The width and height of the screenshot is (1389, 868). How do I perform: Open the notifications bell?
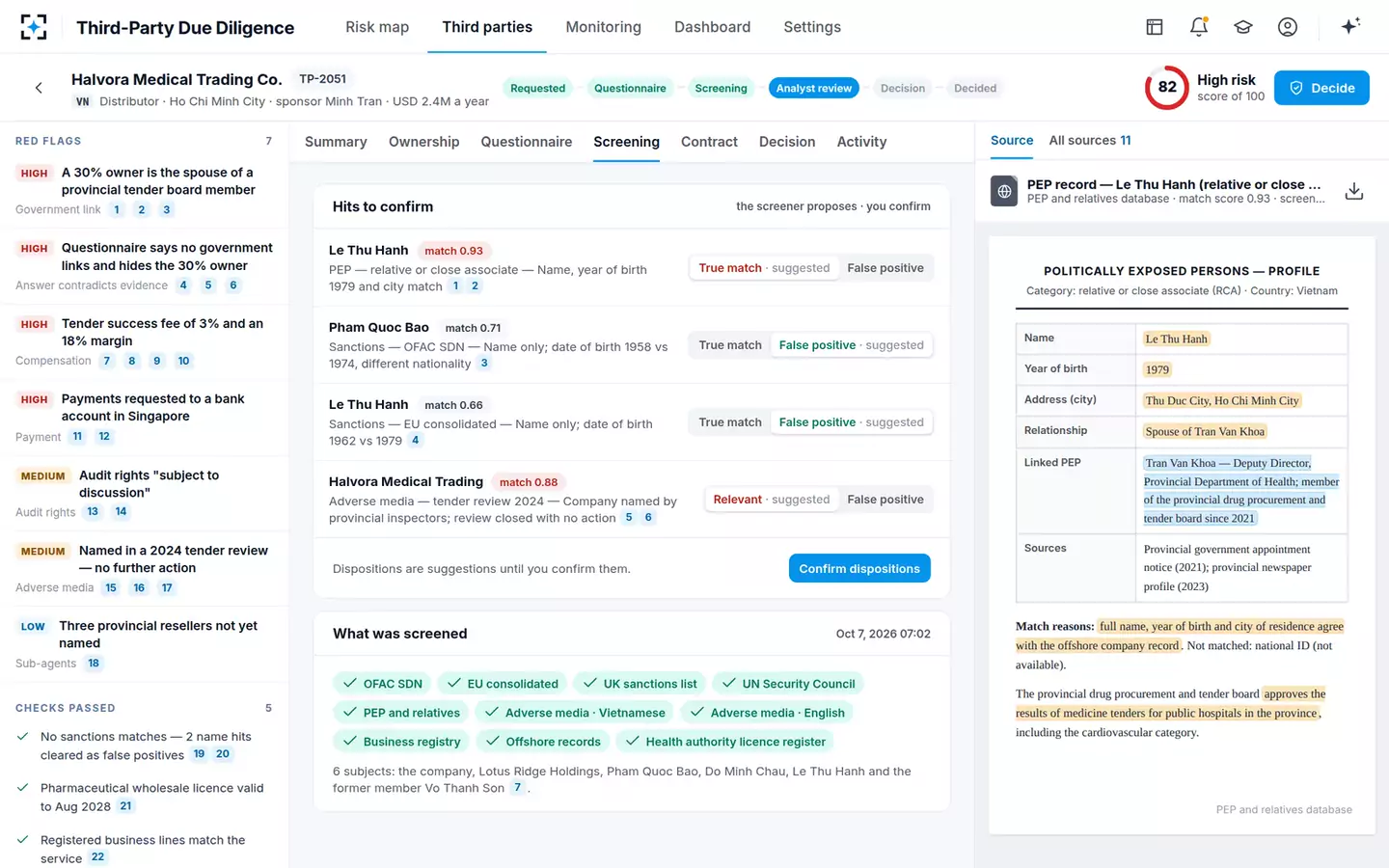point(1199,27)
